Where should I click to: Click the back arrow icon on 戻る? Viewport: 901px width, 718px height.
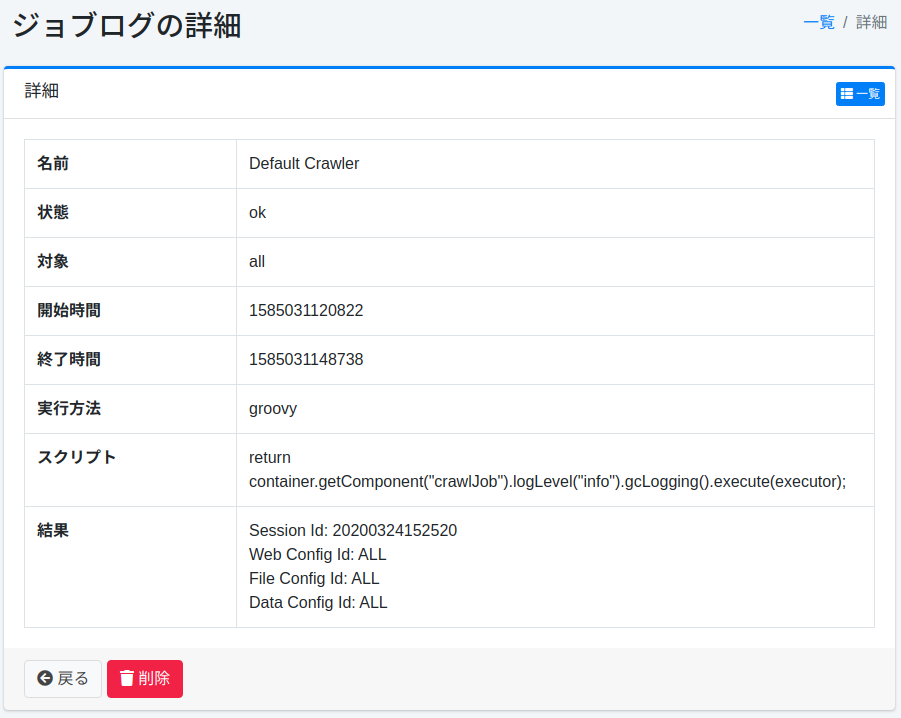pyautogui.click(x=45, y=678)
